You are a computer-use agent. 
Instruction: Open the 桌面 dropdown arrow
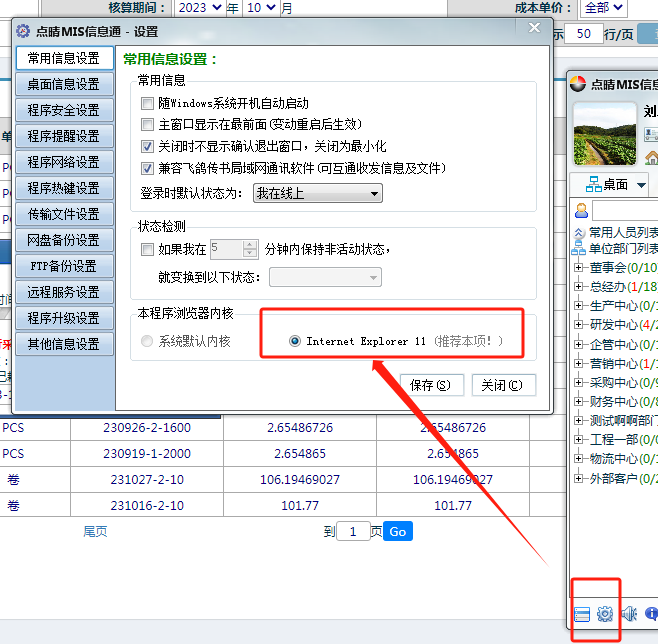click(x=641, y=184)
